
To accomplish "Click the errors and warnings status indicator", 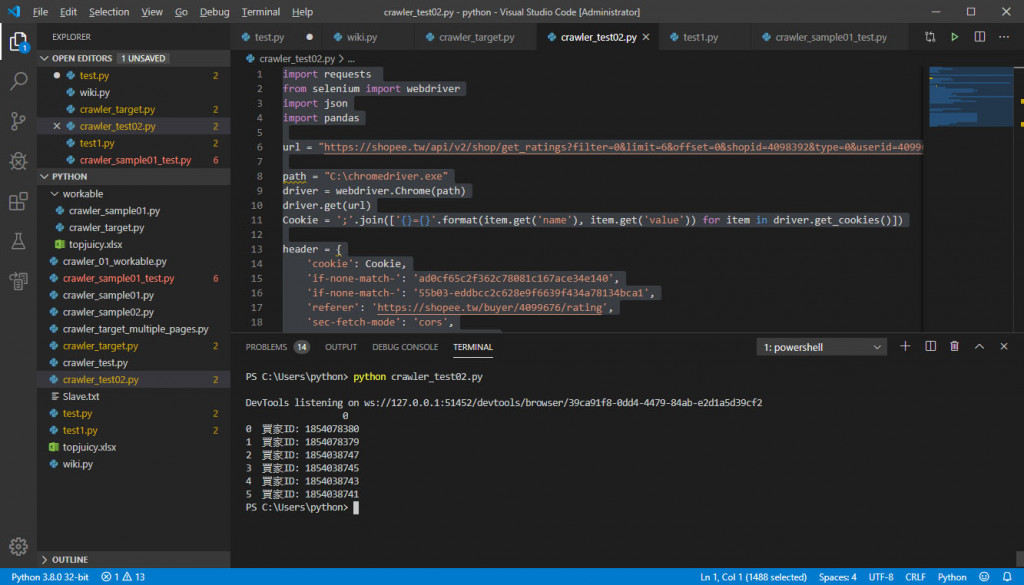I will pos(123,577).
